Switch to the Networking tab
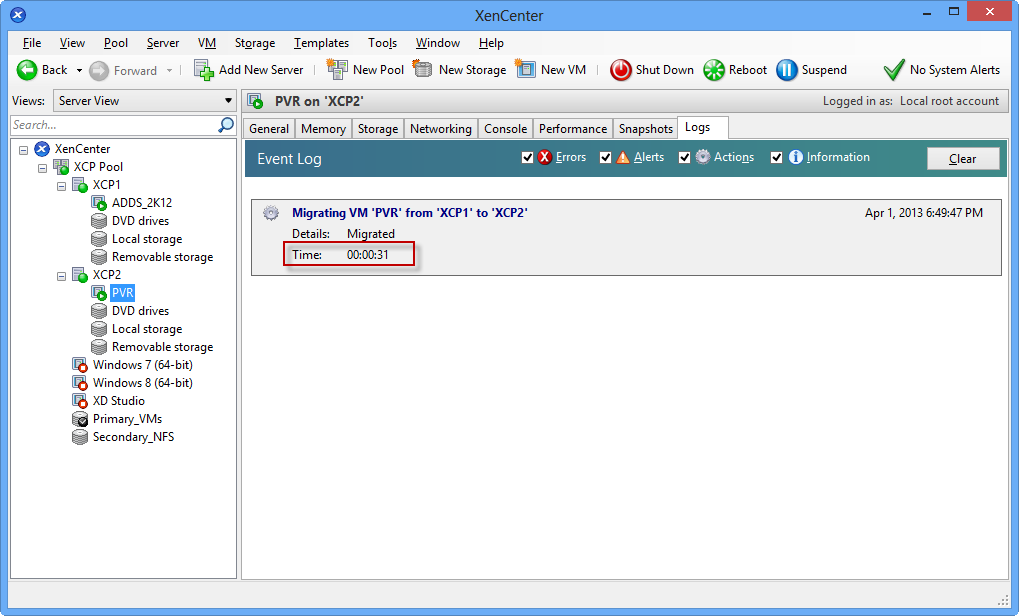This screenshot has width=1019, height=616. click(441, 129)
